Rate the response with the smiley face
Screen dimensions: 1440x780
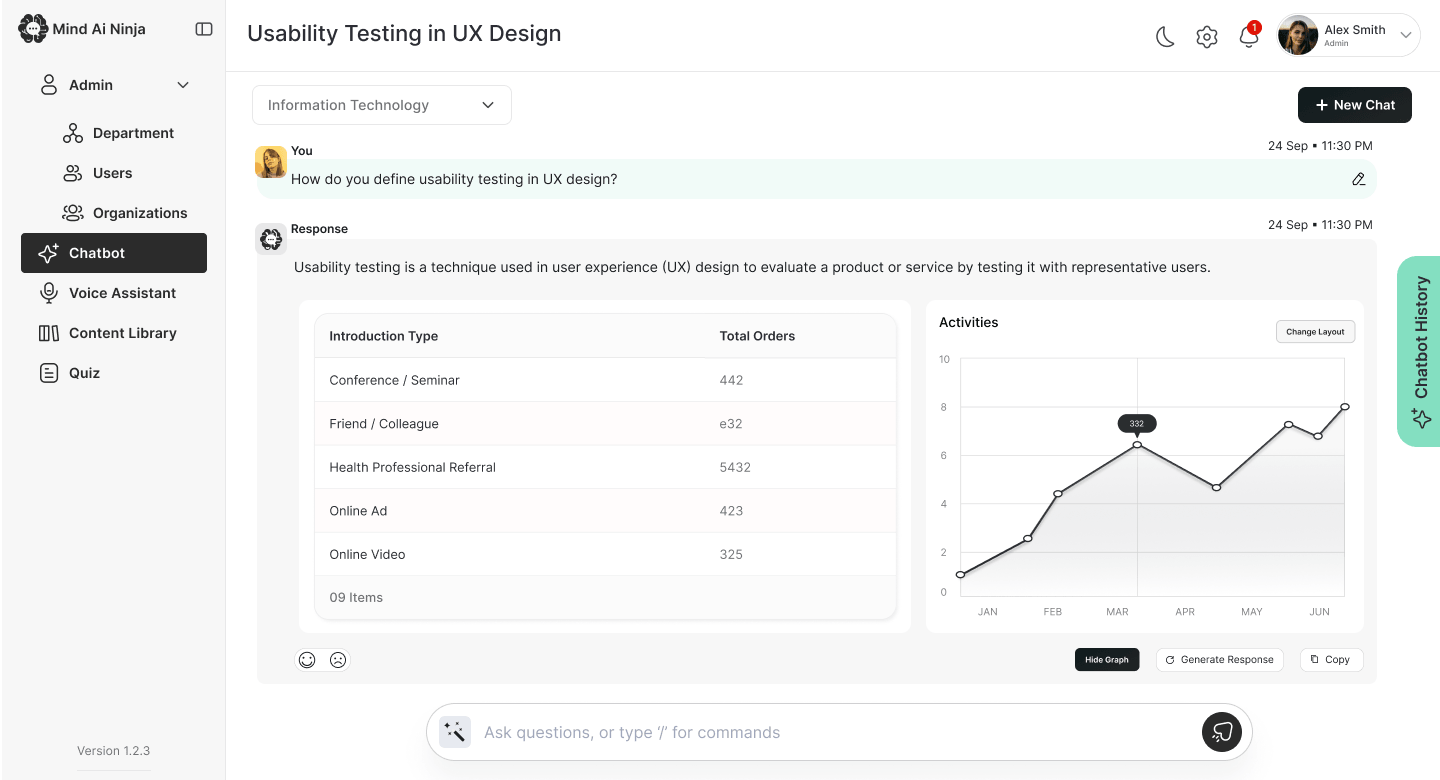coord(307,660)
